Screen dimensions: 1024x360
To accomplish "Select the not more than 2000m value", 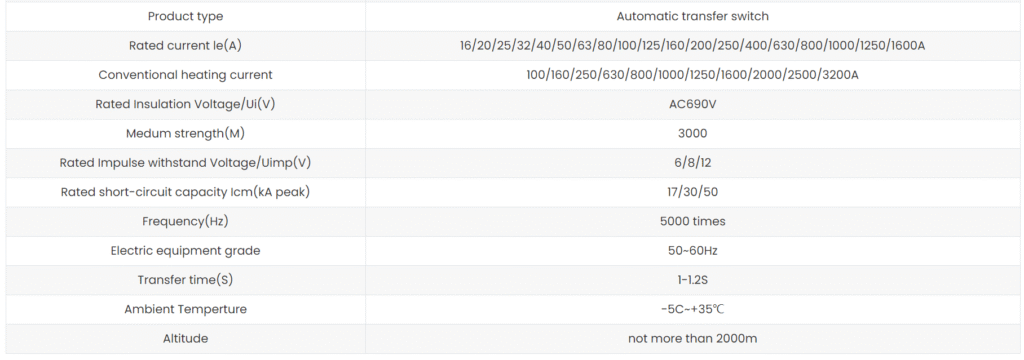I will 692,338.
